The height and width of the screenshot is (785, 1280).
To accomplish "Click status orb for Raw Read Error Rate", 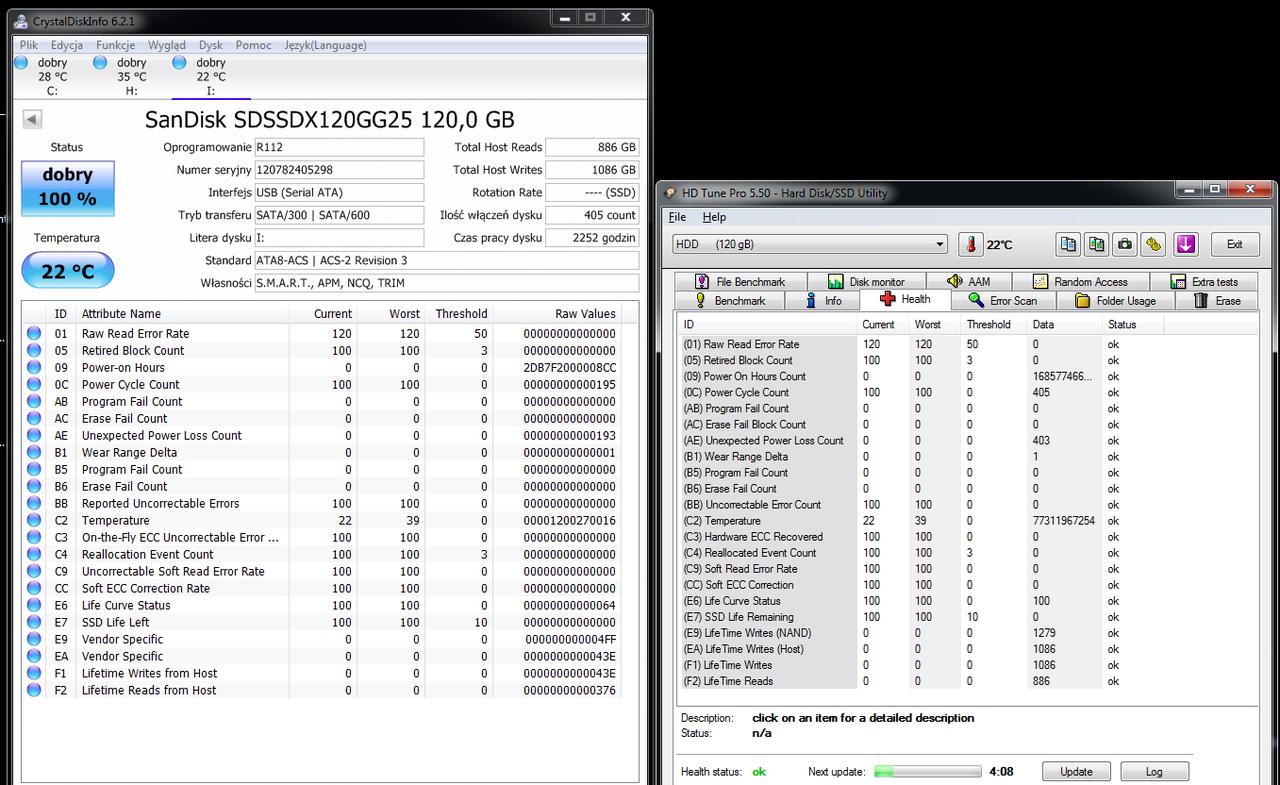I will click(34, 334).
